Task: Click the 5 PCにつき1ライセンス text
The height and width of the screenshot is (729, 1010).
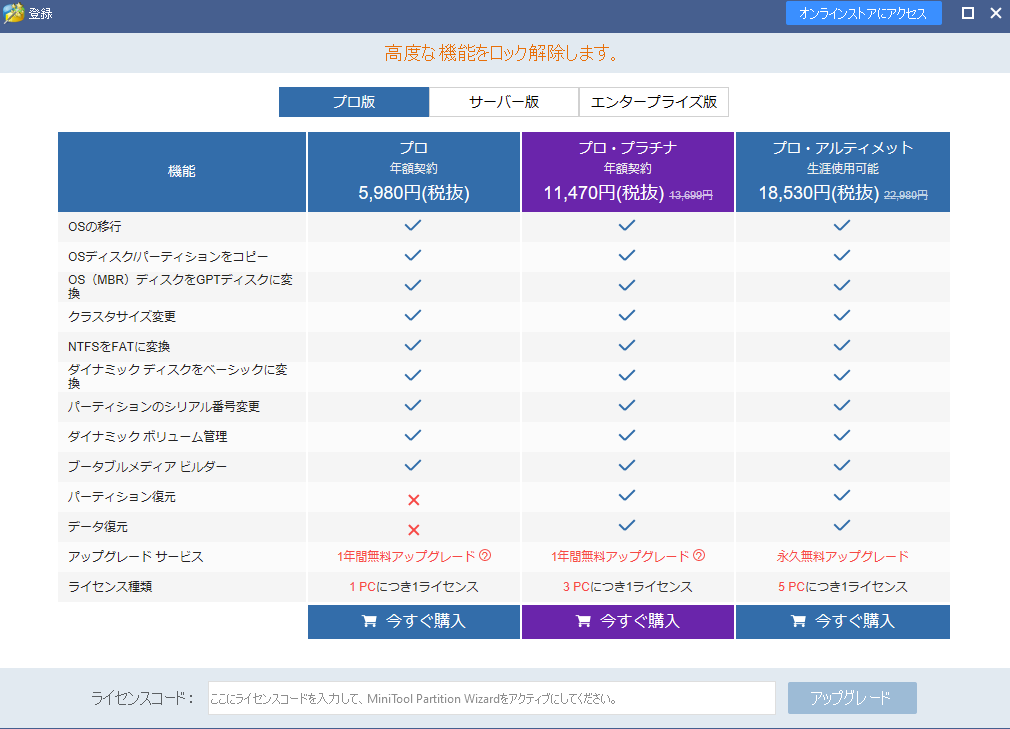Action: coord(843,587)
